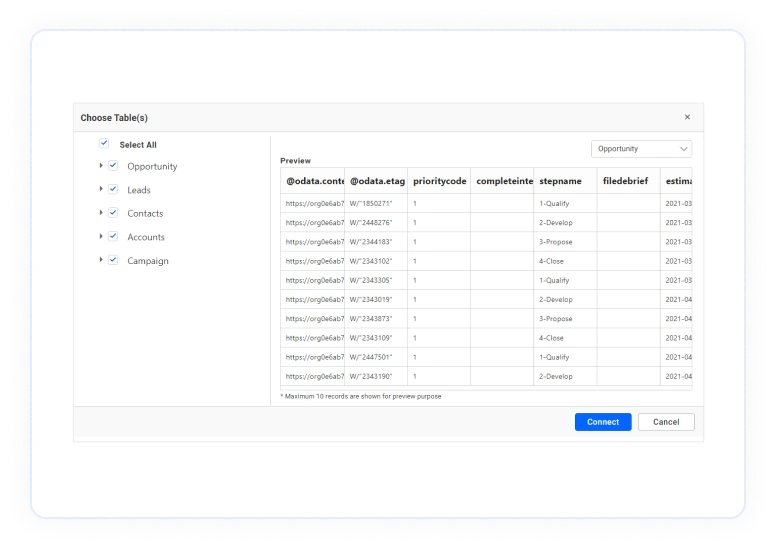Click the W/"2343873" etag cell
The image size is (773, 547).
[376, 318]
